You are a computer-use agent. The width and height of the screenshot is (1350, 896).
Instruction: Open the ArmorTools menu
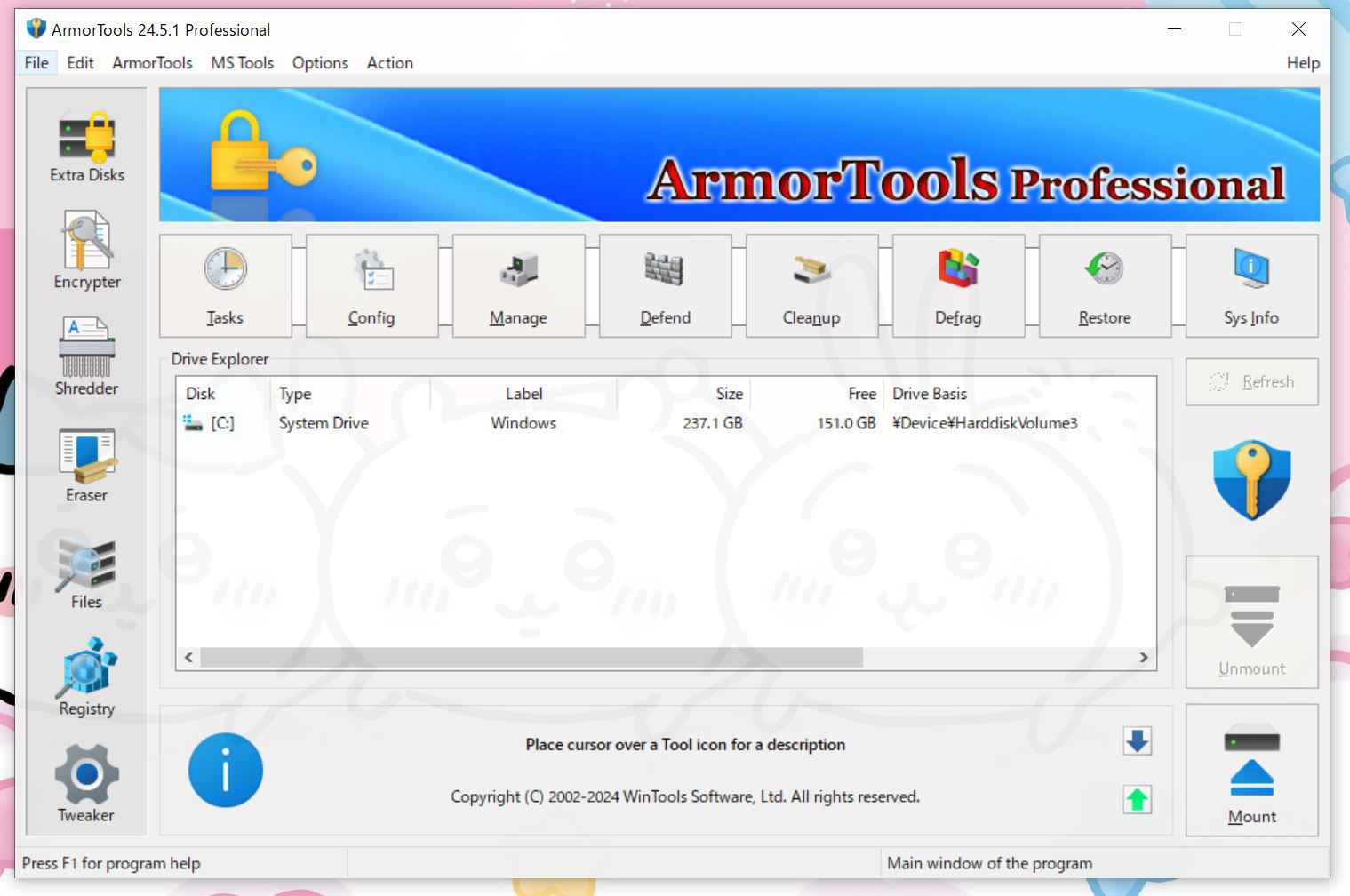152,63
